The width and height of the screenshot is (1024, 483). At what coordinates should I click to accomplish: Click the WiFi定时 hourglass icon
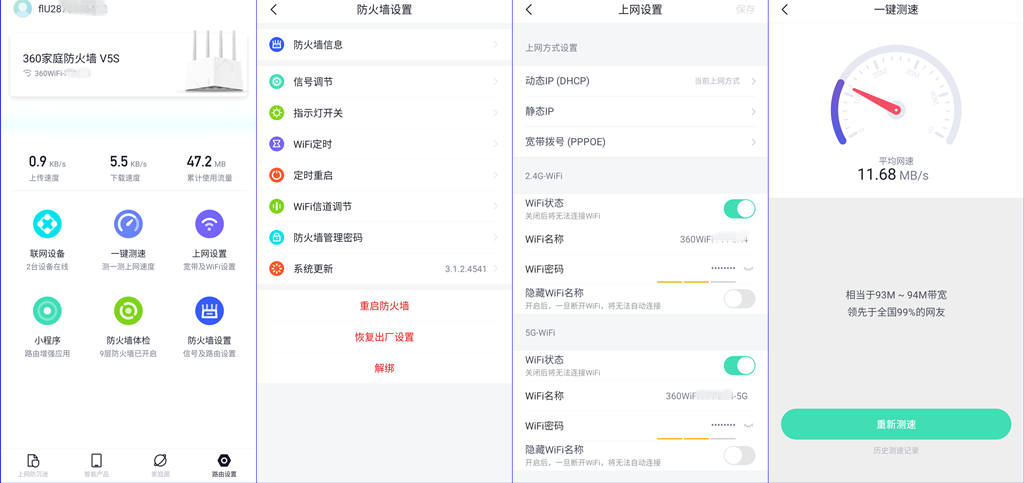(277, 144)
